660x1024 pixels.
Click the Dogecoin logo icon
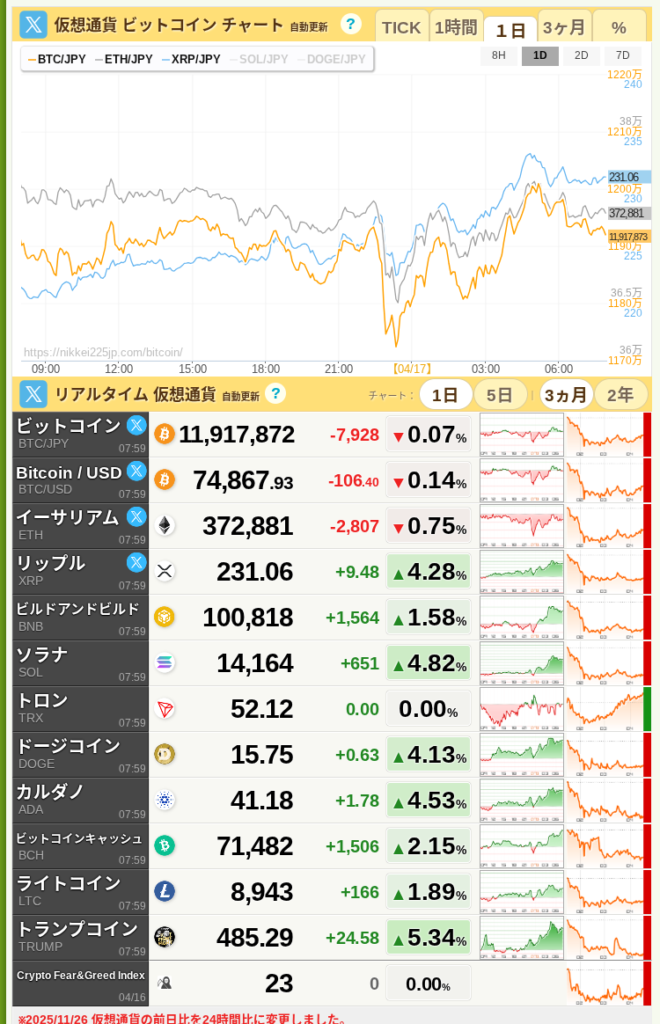click(164, 754)
